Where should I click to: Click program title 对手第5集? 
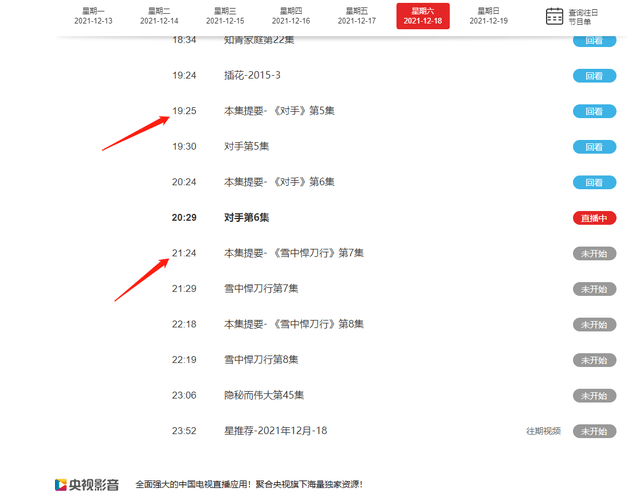click(x=247, y=146)
